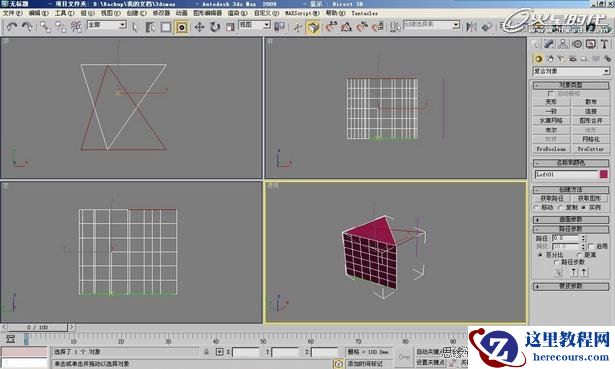Open the Motion panel tab icon
Screen dimensions: 615x369
[x=577, y=44]
